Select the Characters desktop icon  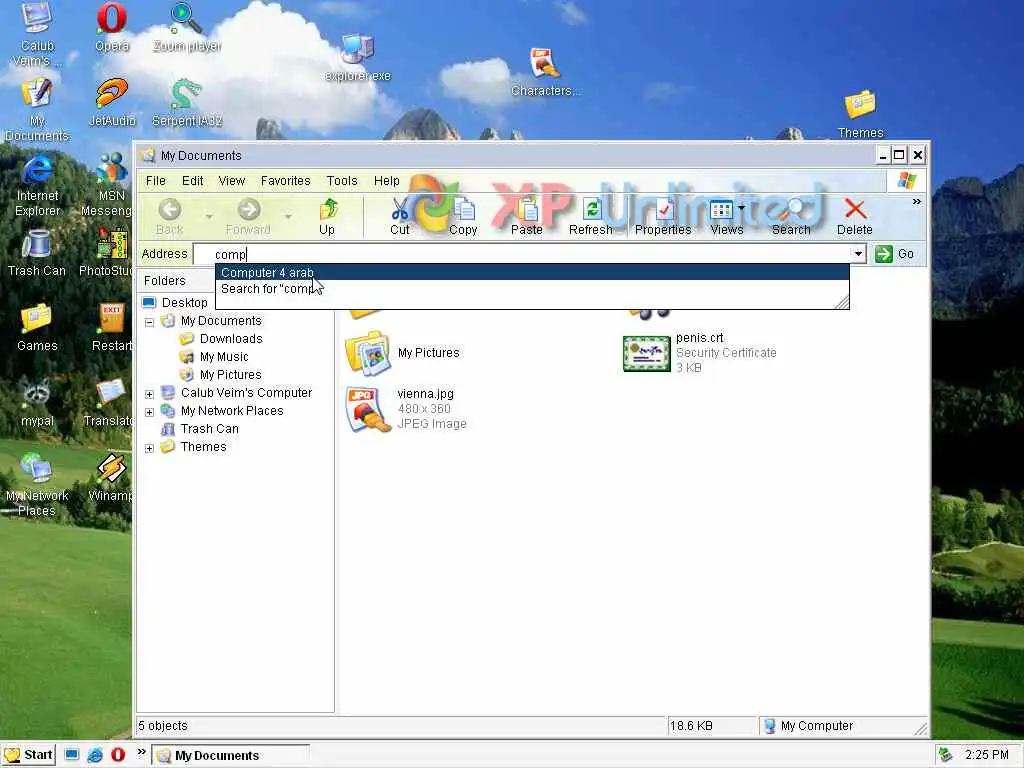click(545, 72)
